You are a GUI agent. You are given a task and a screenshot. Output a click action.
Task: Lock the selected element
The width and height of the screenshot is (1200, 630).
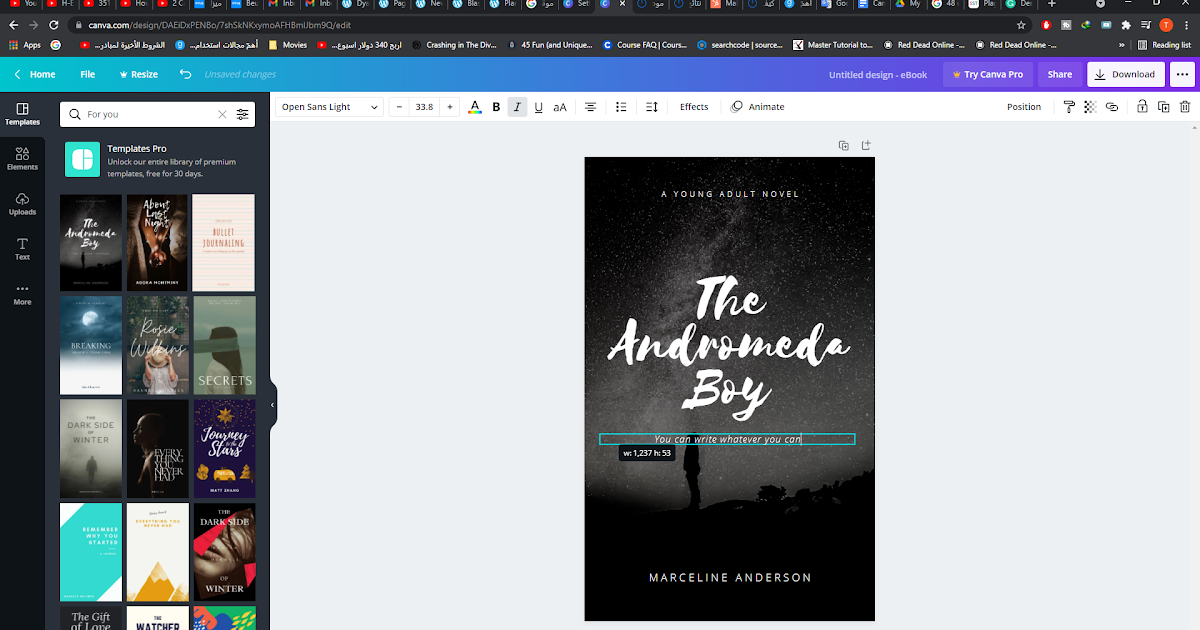tap(1142, 107)
